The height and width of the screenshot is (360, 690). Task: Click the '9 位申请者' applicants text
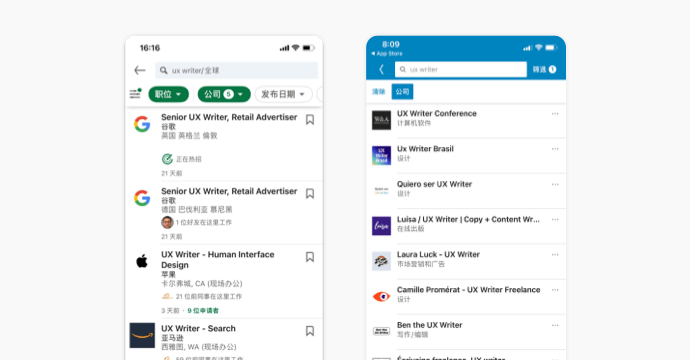point(203,311)
